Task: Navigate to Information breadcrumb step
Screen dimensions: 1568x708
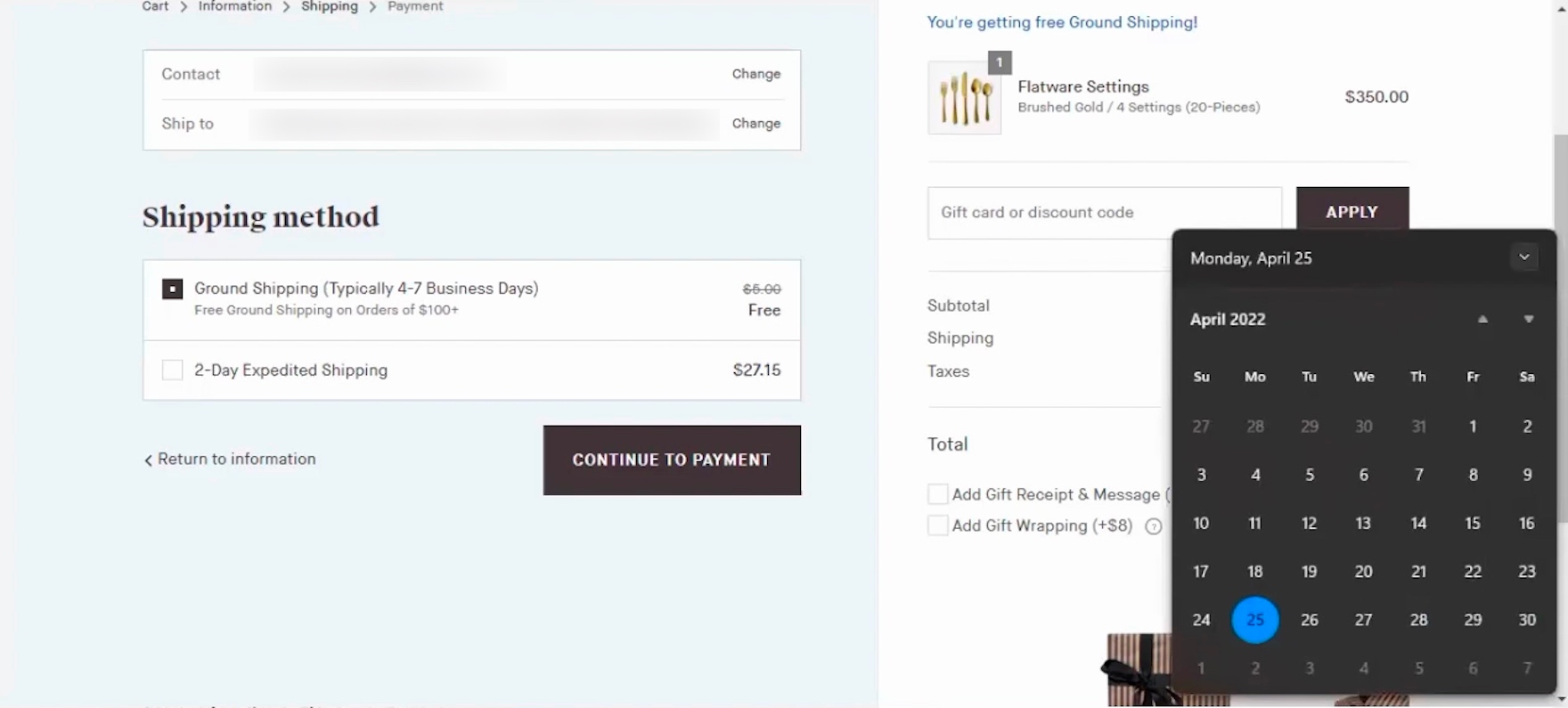Action: [235, 6]
